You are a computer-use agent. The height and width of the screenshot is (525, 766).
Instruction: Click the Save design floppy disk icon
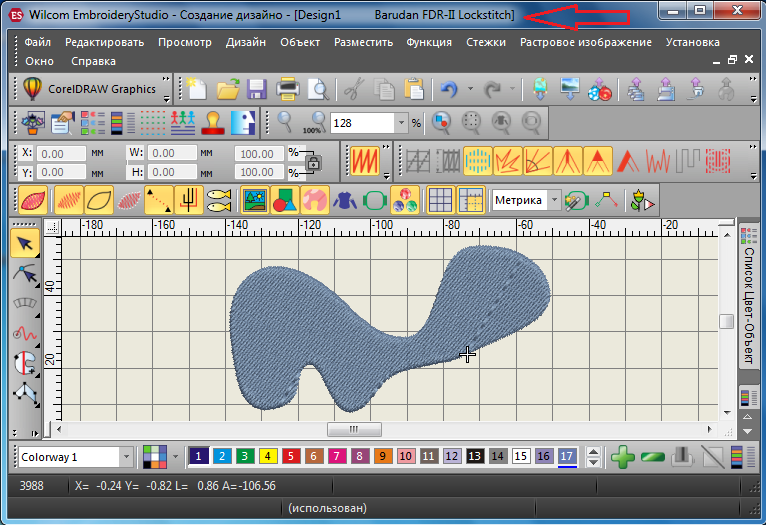pos(257,89)
